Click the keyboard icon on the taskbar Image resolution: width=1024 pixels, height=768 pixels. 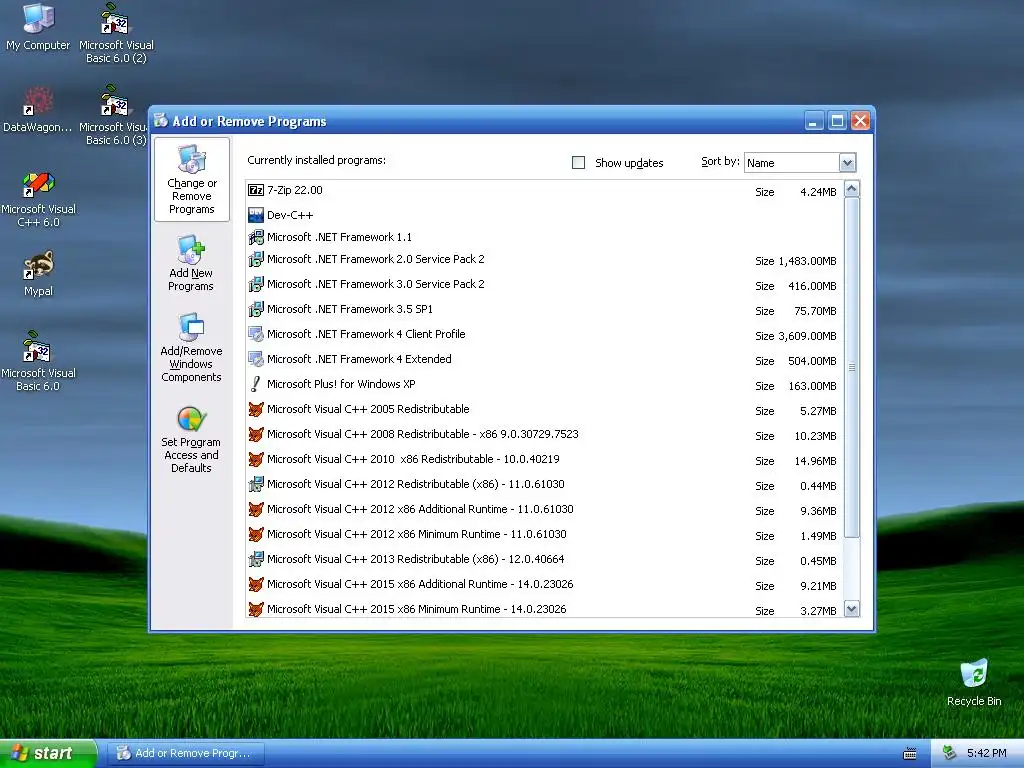click(x=909, y=754)
